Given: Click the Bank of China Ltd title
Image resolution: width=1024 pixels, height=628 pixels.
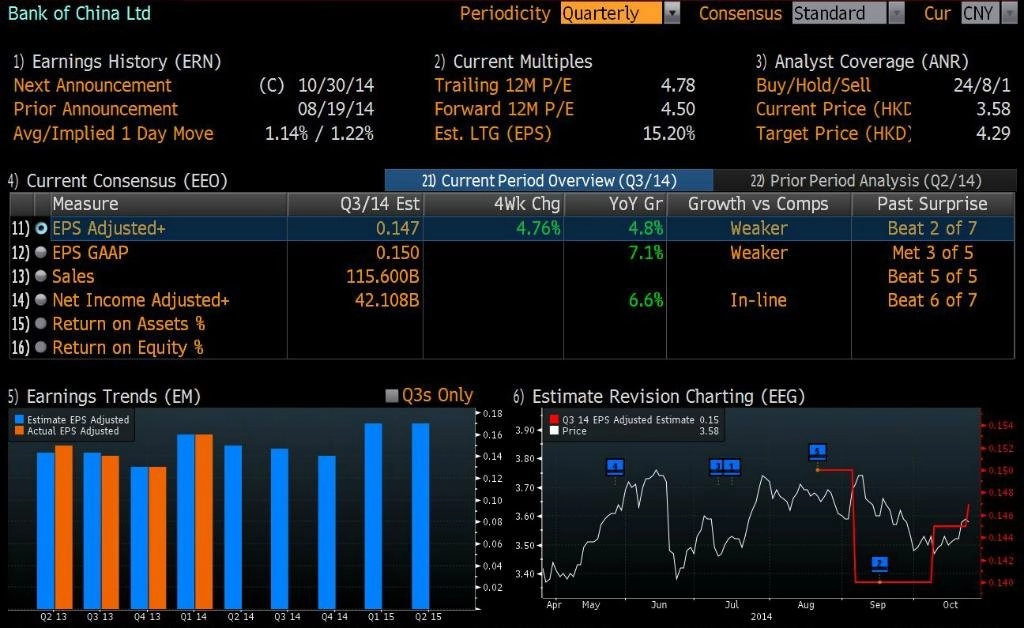Looking at the screenshot, I should coord(79,13).
